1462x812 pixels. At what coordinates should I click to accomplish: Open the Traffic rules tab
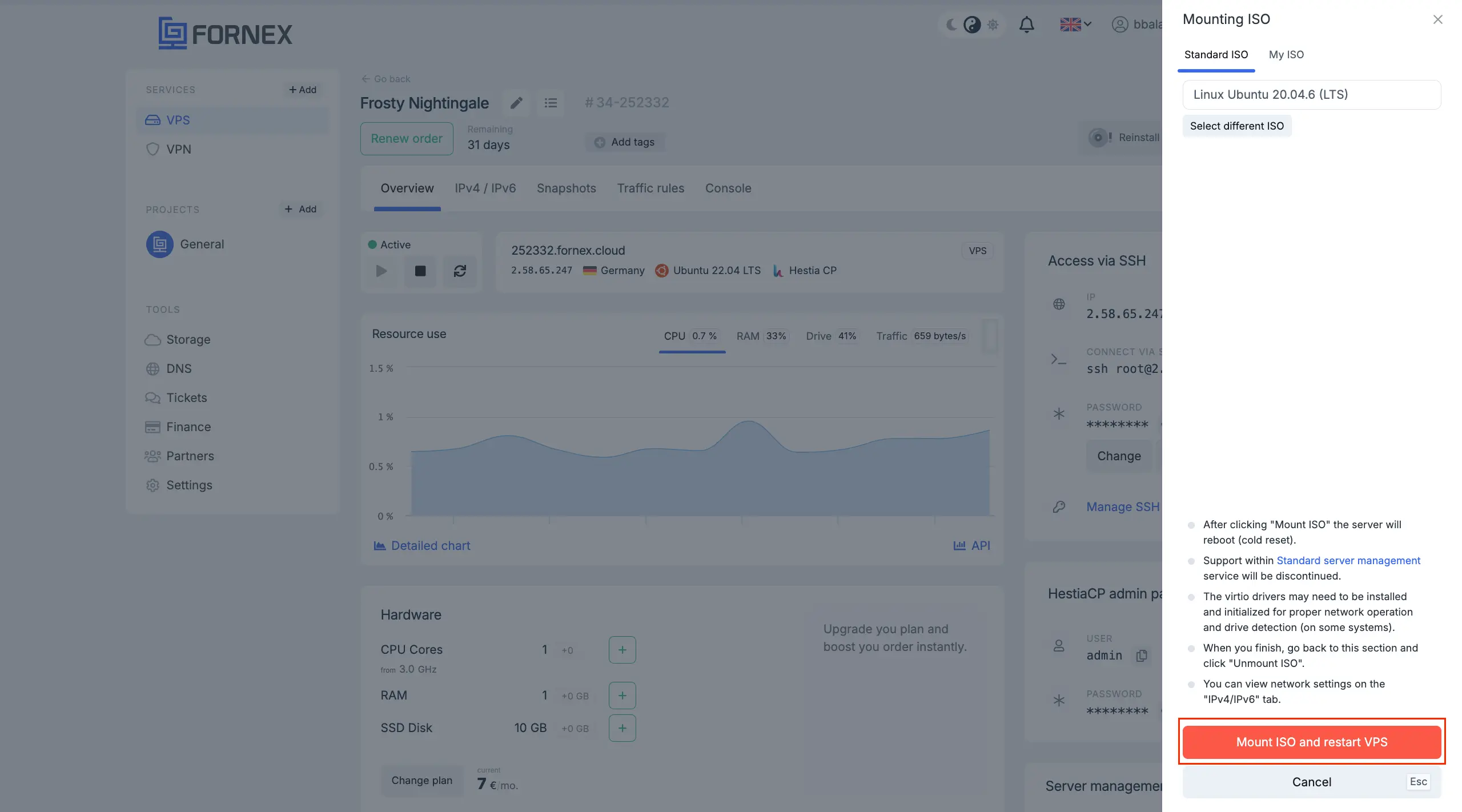[650, 188]
